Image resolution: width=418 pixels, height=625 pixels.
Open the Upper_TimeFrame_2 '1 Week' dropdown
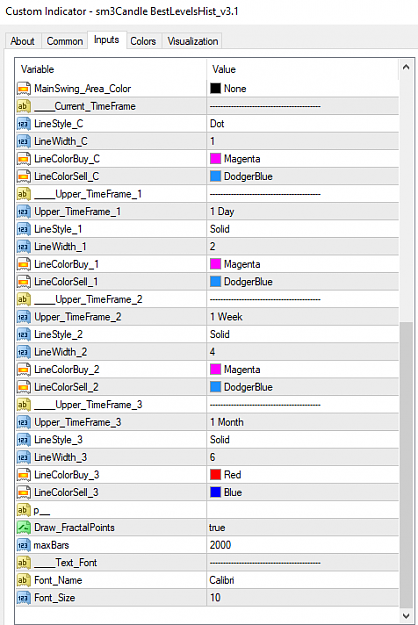[302, 316]
